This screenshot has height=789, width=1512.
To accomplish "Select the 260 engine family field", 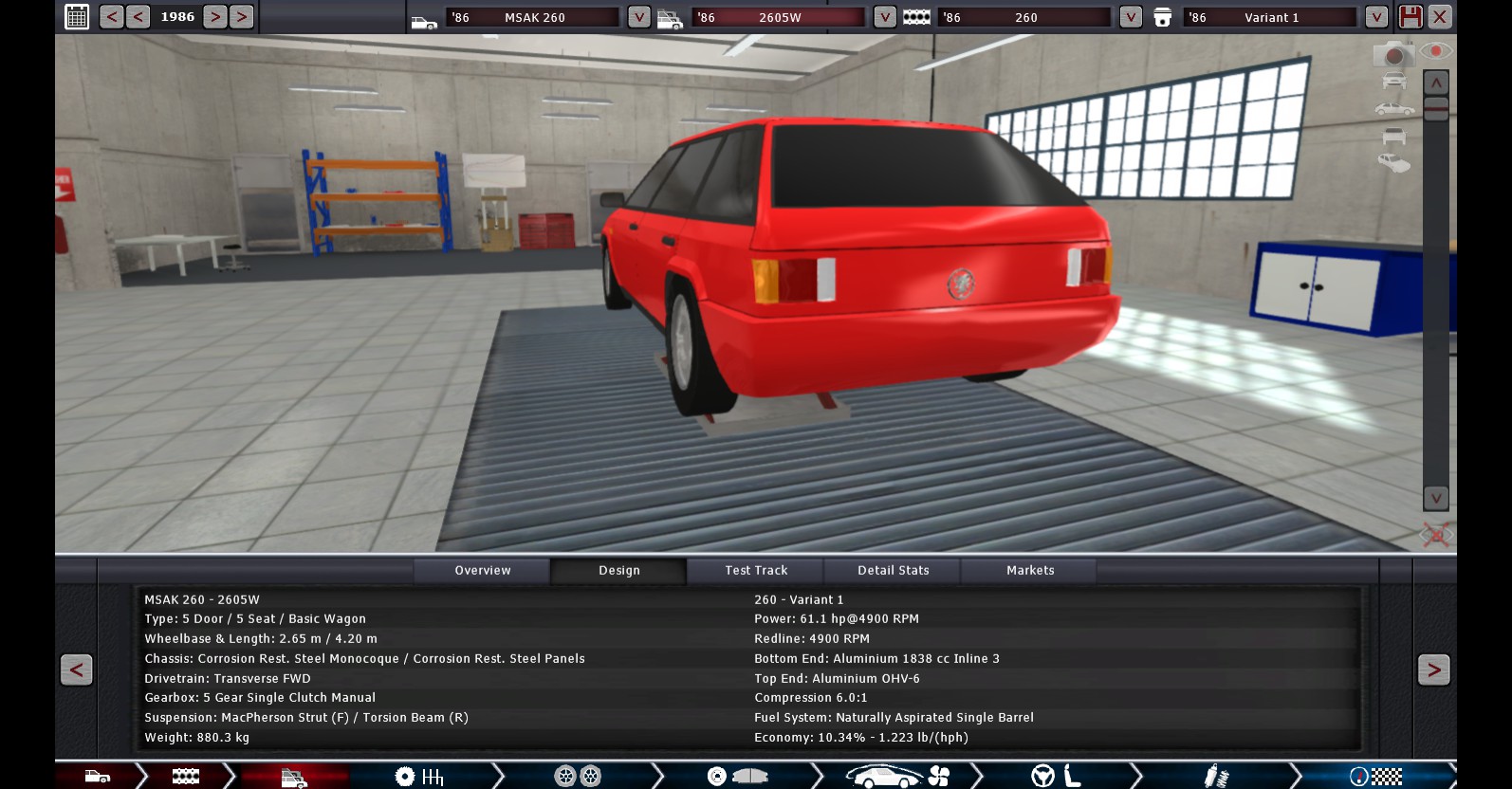I will point(1023,17).
